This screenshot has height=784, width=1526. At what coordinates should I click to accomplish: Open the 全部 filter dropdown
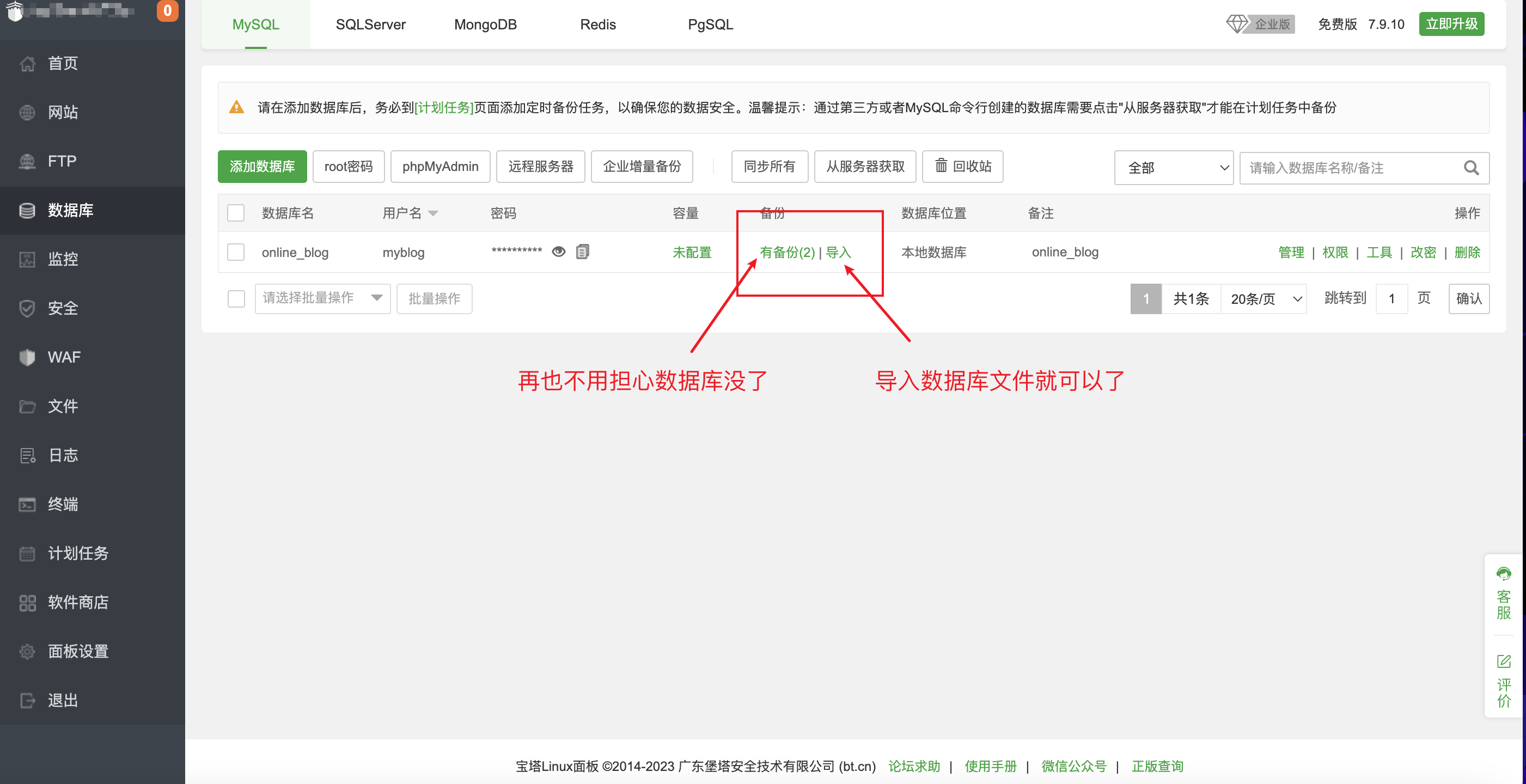(1174, 168)
